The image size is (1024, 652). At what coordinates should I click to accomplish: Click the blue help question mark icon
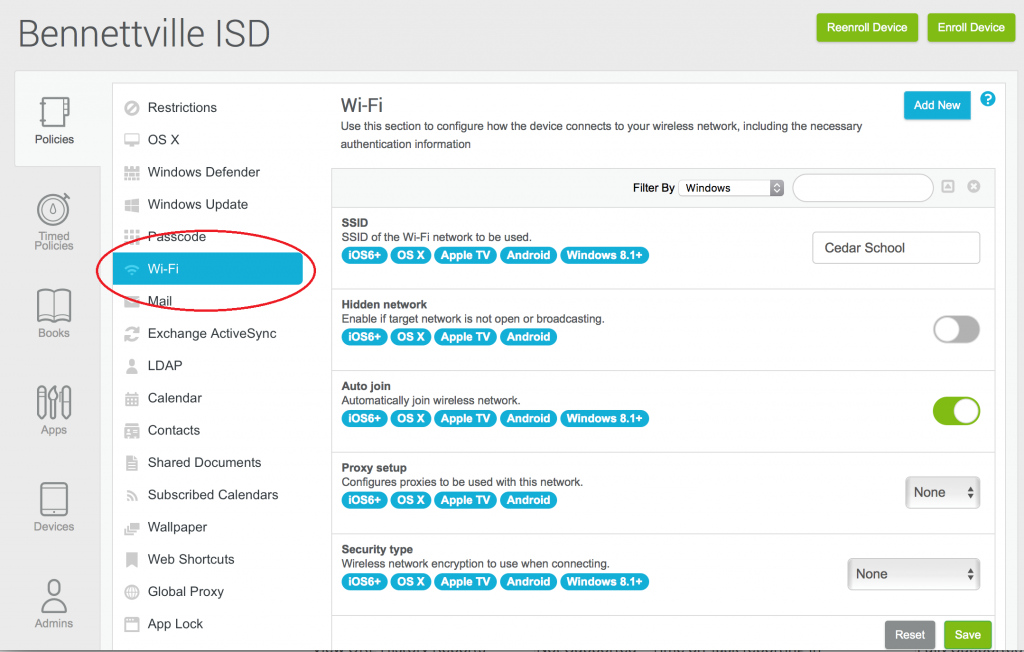987,99
